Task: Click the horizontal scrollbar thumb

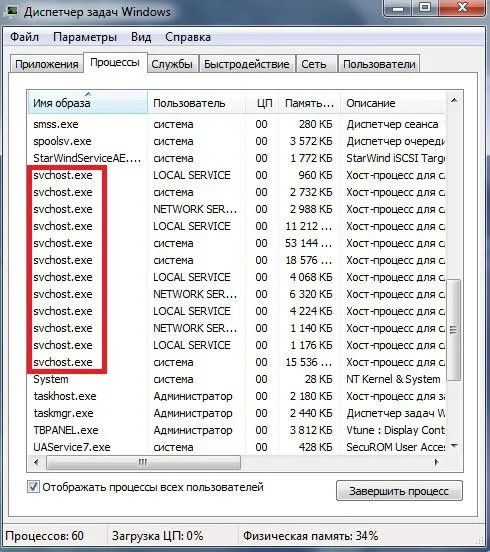Action: tap(143, 462)
